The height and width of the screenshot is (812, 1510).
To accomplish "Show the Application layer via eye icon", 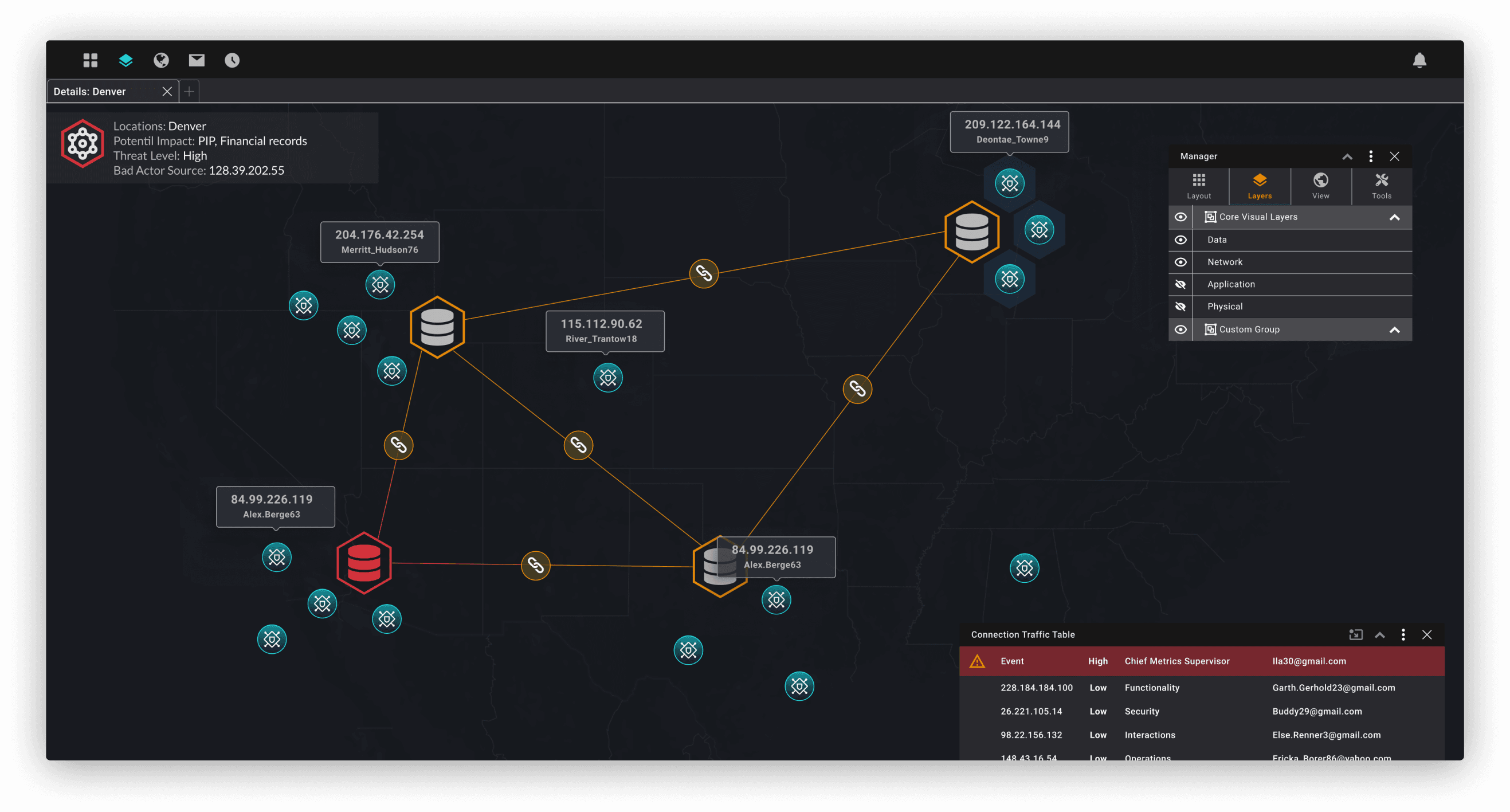I will (x=1180, y=284).
